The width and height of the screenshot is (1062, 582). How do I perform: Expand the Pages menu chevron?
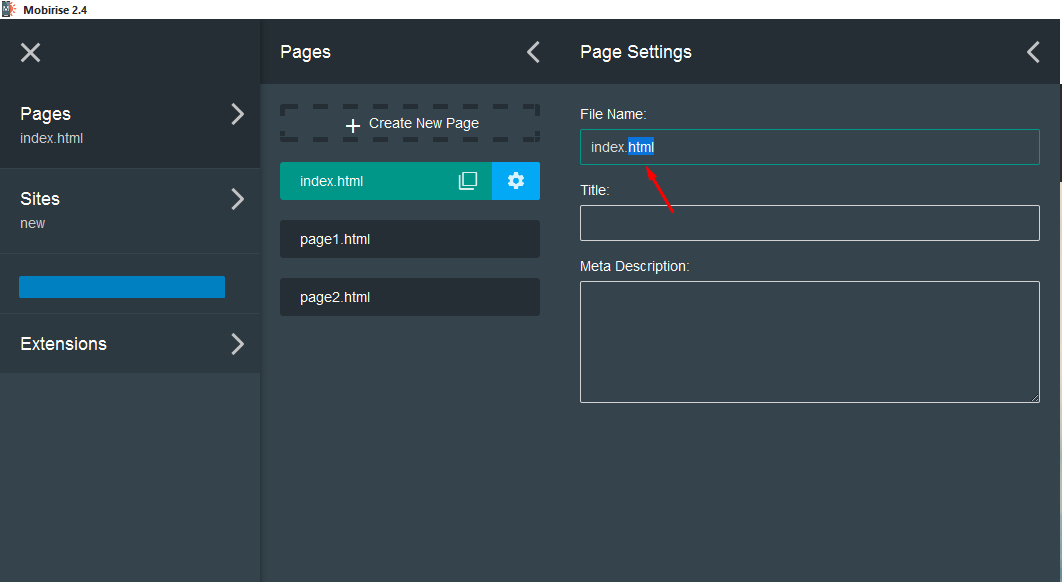tap(237, 114)
